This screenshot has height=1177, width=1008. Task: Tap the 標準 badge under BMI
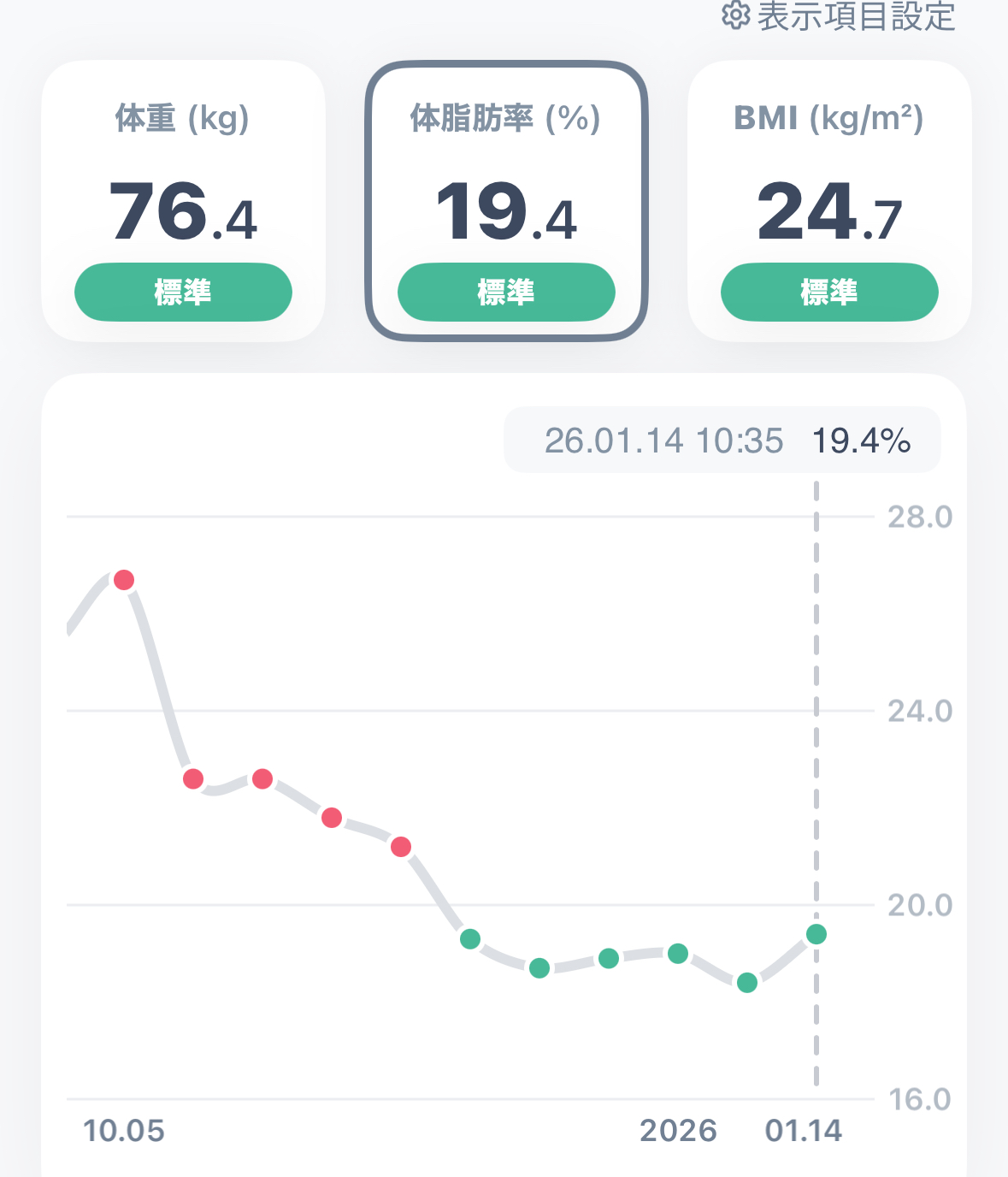(x=829, y=293)
